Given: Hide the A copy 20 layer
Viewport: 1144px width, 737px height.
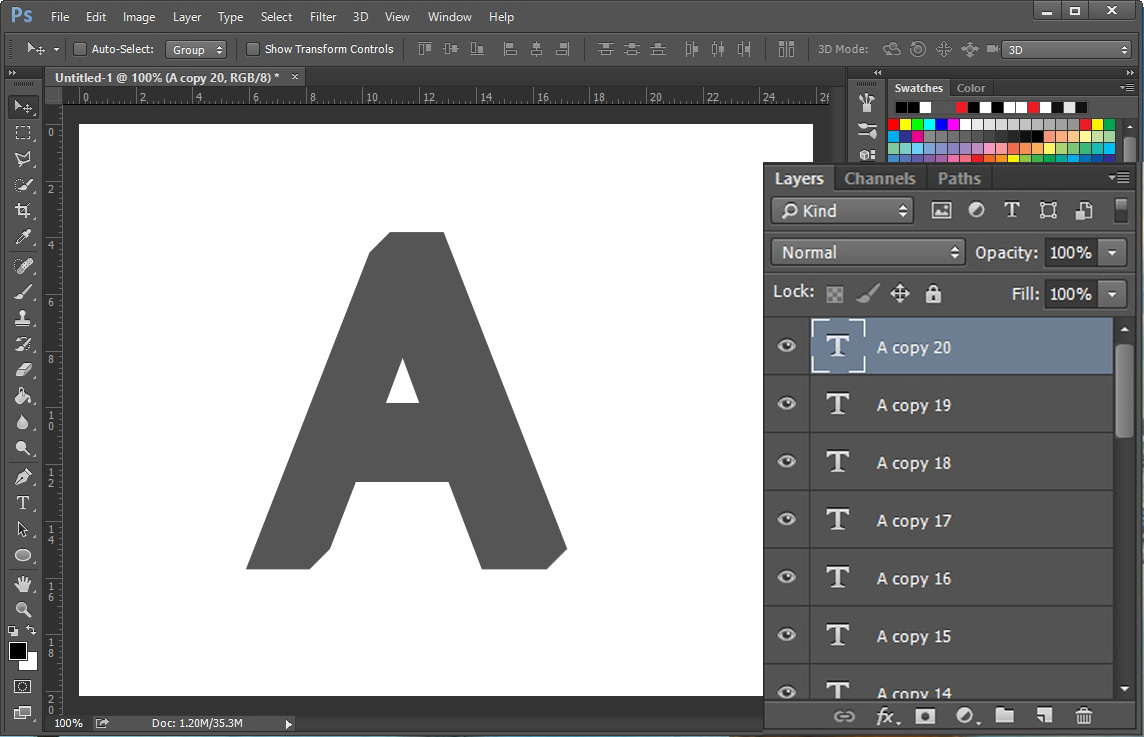Looking at the screenshot, I should tap(786, 346).
